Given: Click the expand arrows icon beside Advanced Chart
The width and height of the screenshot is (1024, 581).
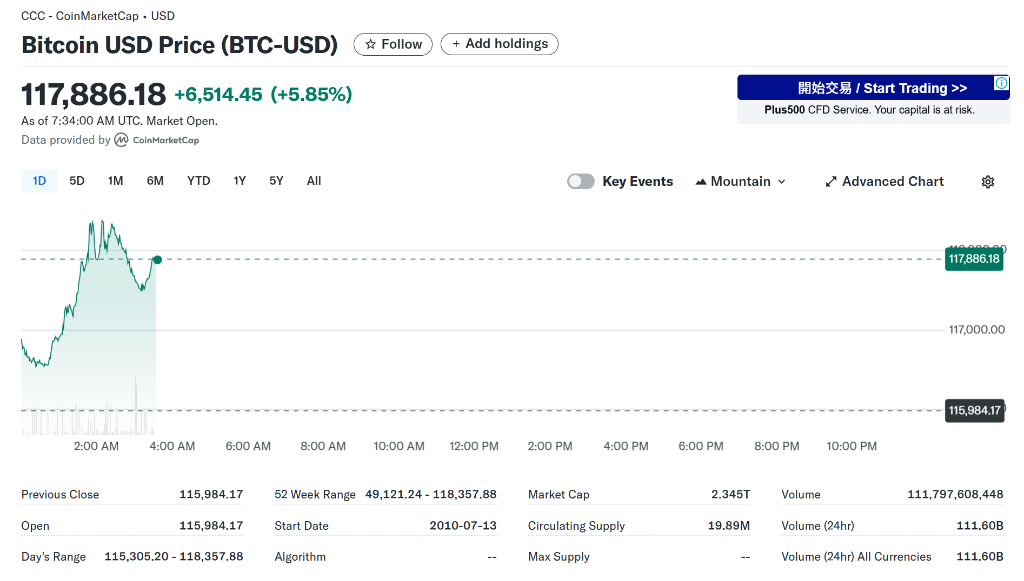Looking at the screenshot, I should pos(831,181).
